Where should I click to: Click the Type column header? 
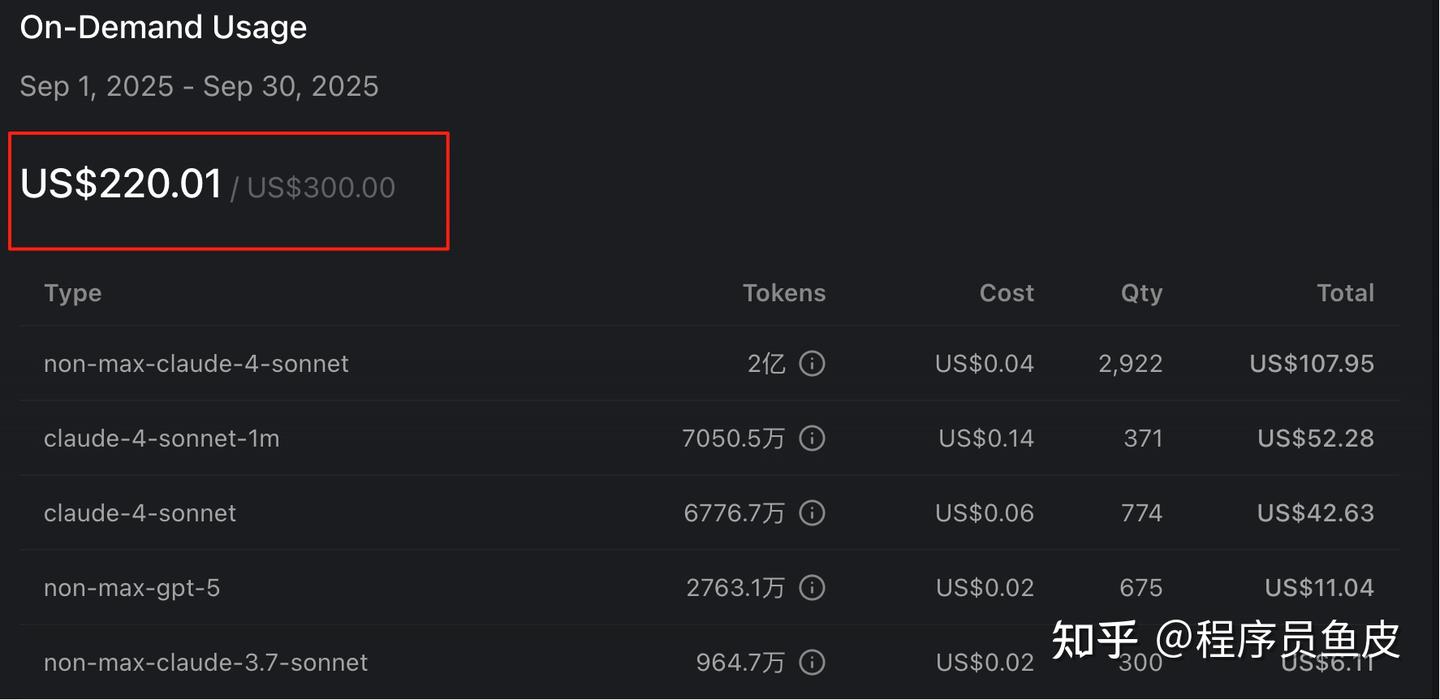coord(73,293)
